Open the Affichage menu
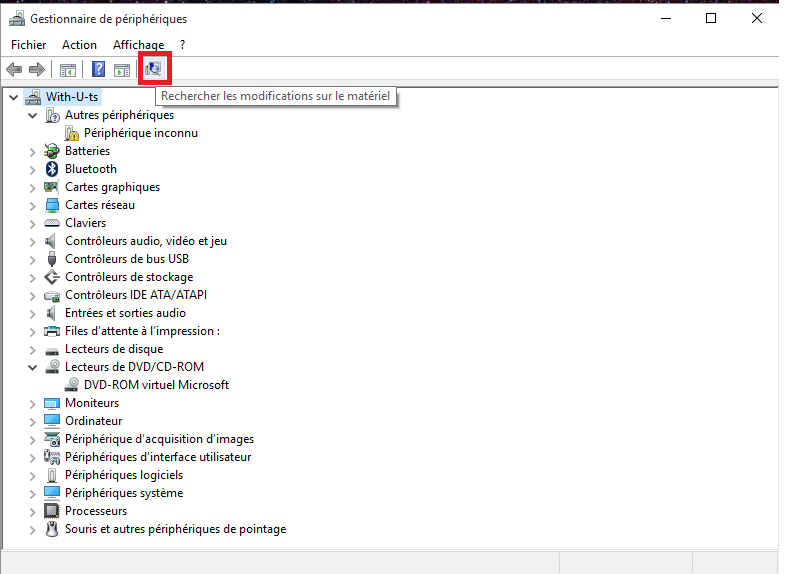 tap(138, 44)
